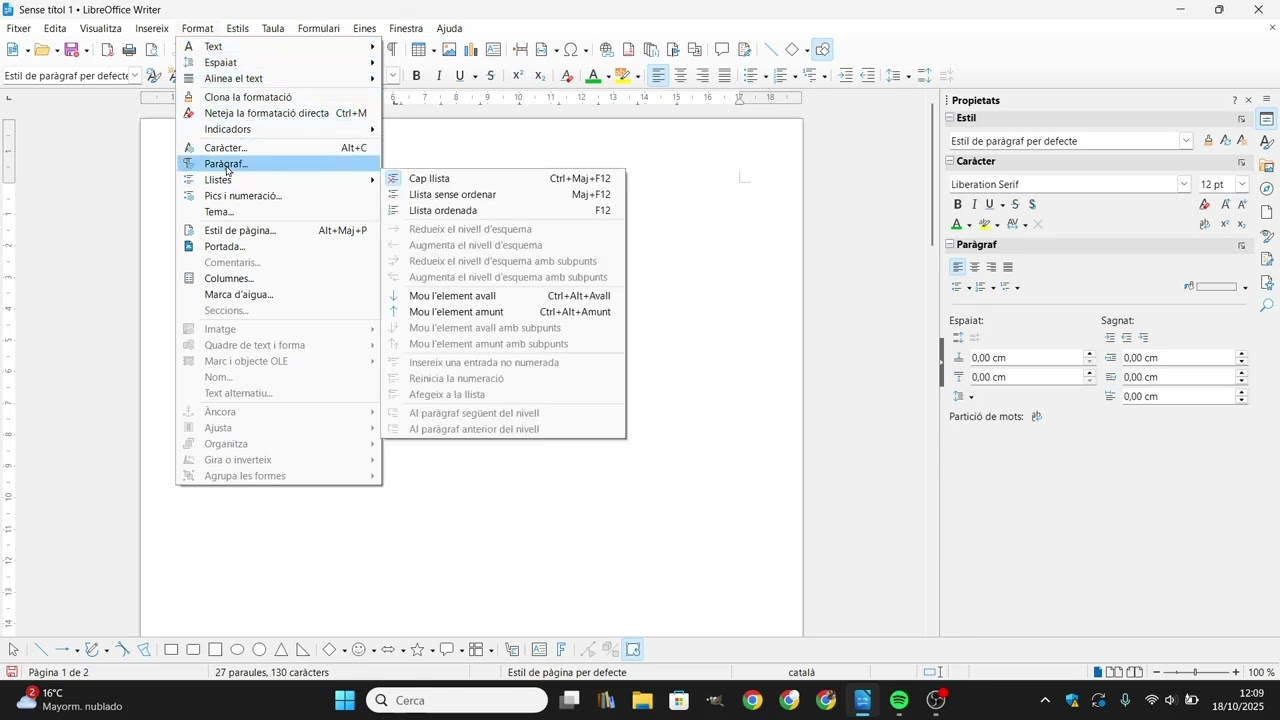The height and width of the screenshot is (720, 1280).
Task: Insert an image from the toolbar
Action: click(x=449, y=50)
